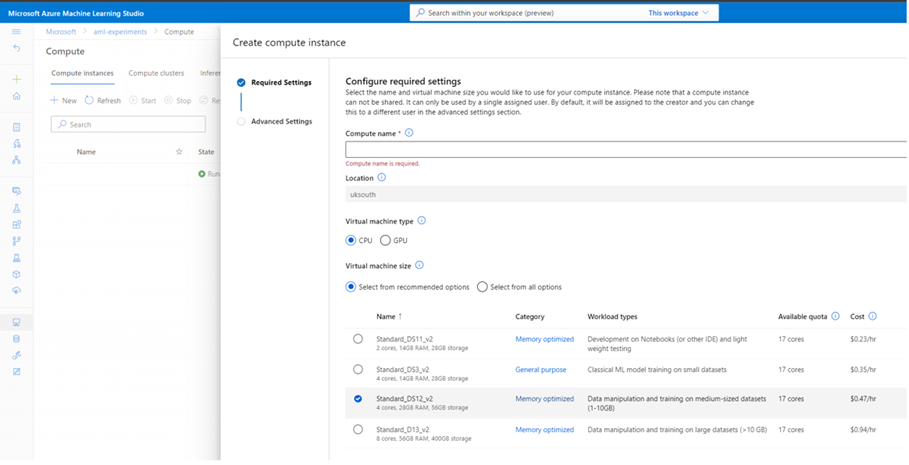Image resolution: width=909 pixels, height=465 pixels.
Task: Click the aml-experiments breadcrumb link
Action: [x=120, y=32]
